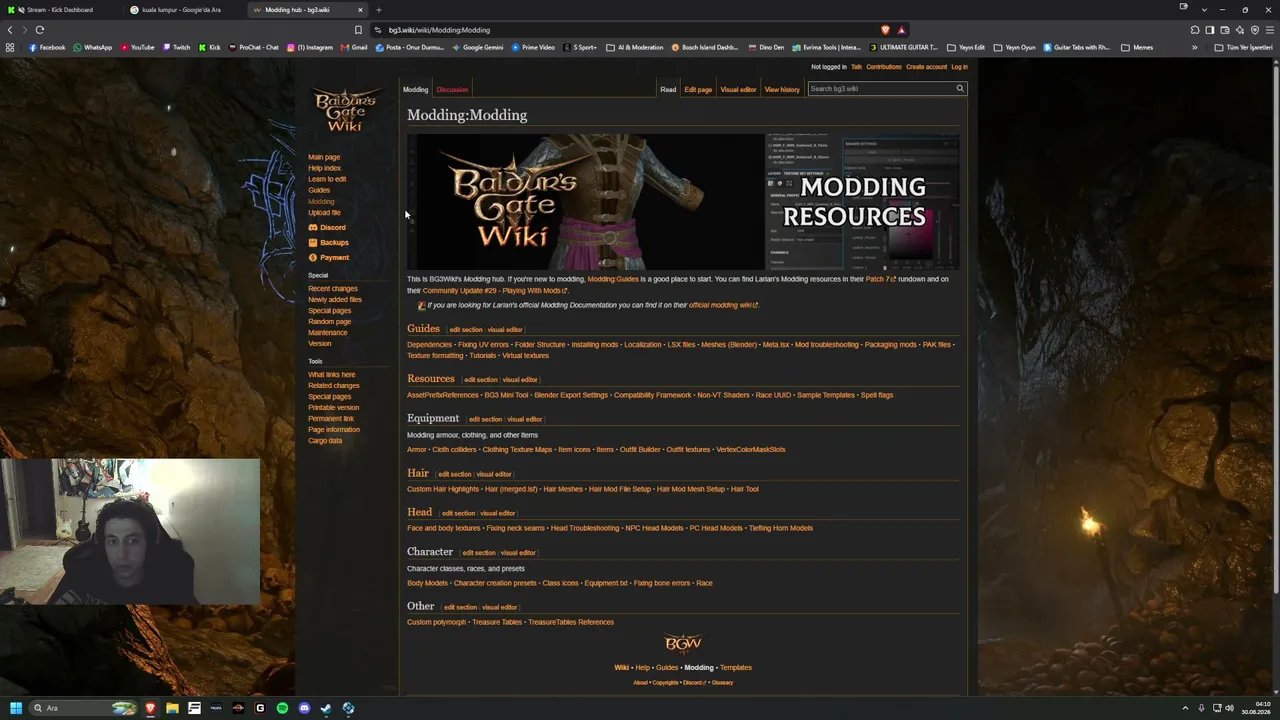Click the search magnifier icon in wiki search box
The width and height of the screenshot is (1280, 720).
click(x=960, y=89)
